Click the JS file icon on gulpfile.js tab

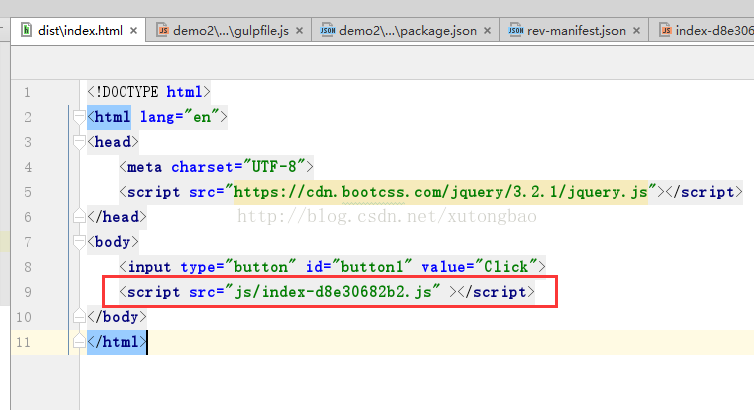(x=163, y=30)
